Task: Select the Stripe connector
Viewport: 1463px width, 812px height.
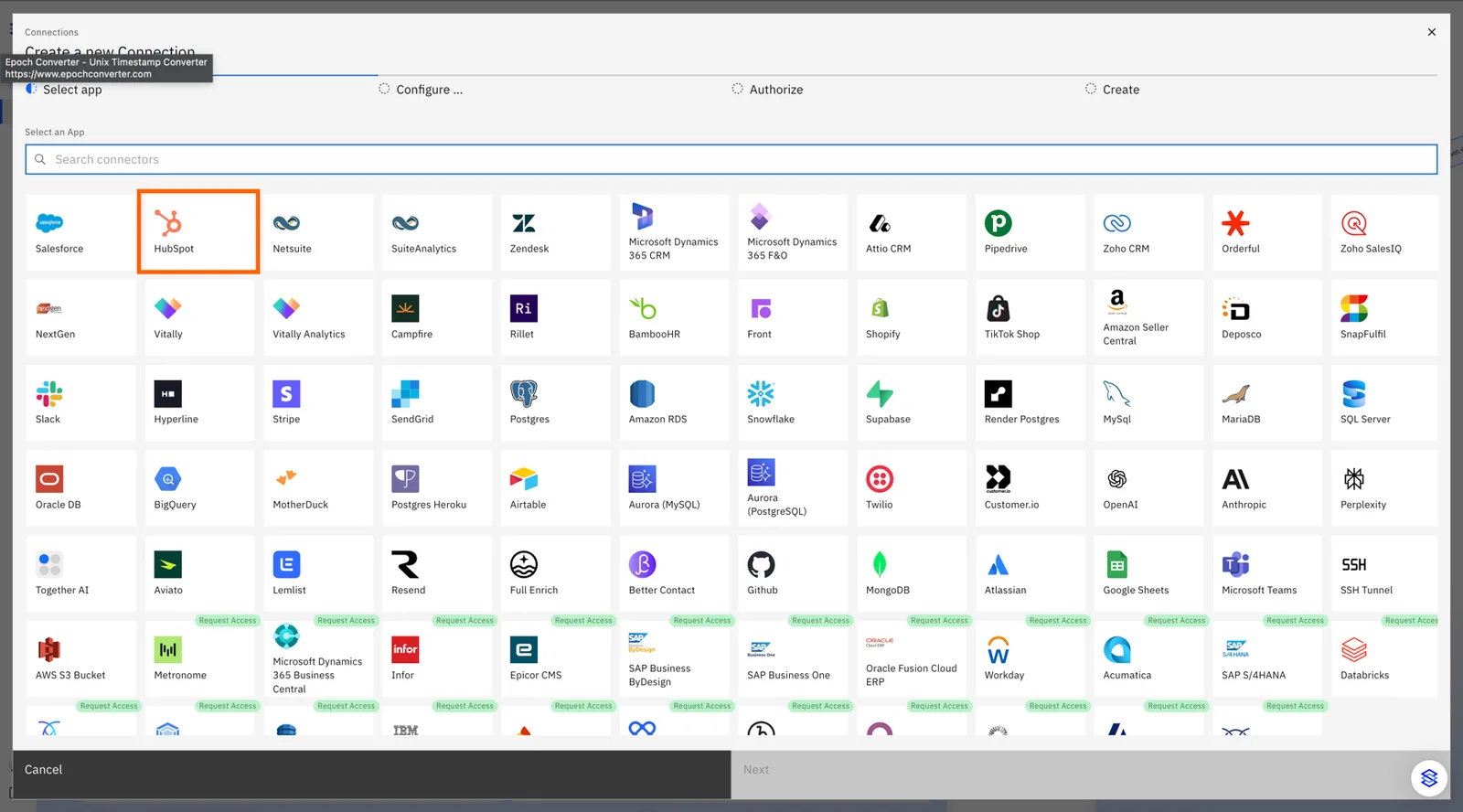Action: coord(318,403)
